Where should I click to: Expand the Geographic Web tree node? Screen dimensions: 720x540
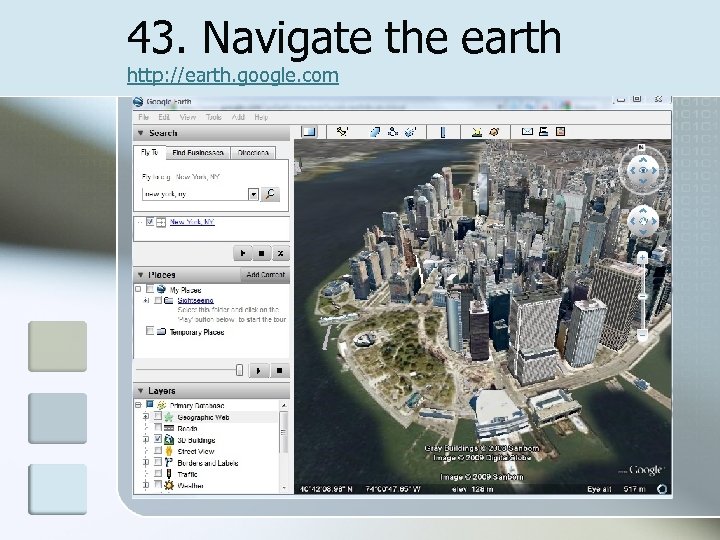click(146, 416)
